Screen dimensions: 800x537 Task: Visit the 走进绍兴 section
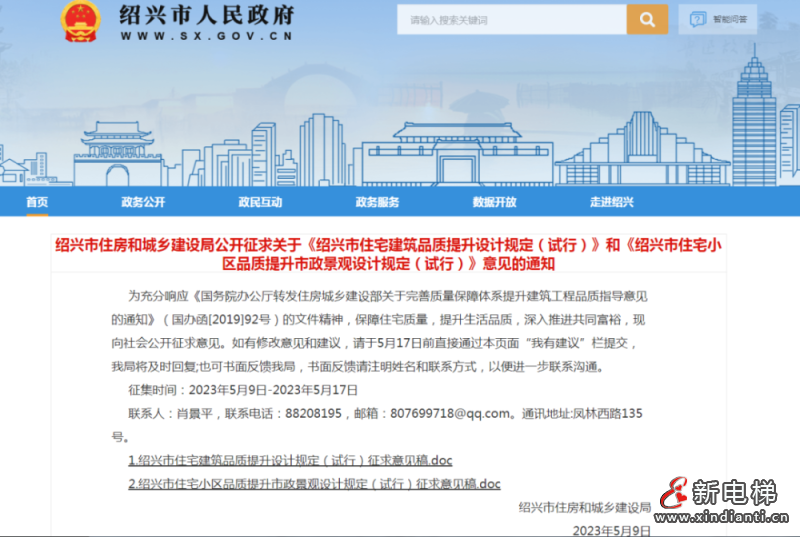pyautogui.click(x=611, y=202)
